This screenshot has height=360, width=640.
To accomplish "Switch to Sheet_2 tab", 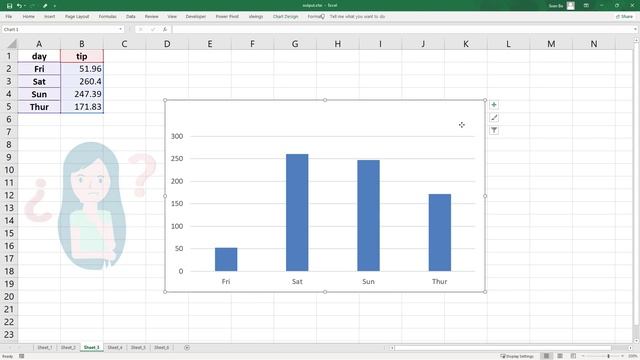I will [68, 347].
